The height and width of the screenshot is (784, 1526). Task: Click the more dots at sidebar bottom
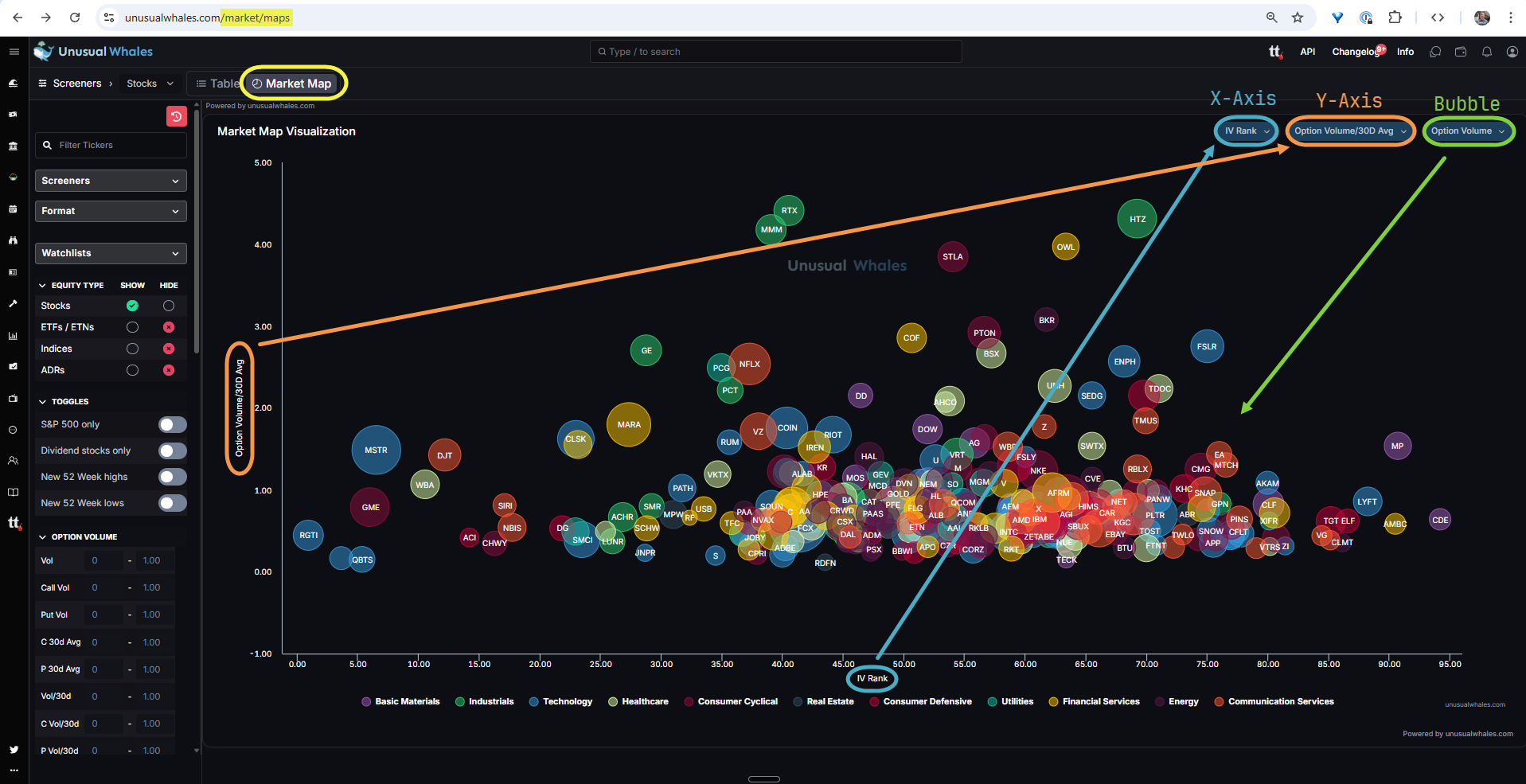coord(14,770)
